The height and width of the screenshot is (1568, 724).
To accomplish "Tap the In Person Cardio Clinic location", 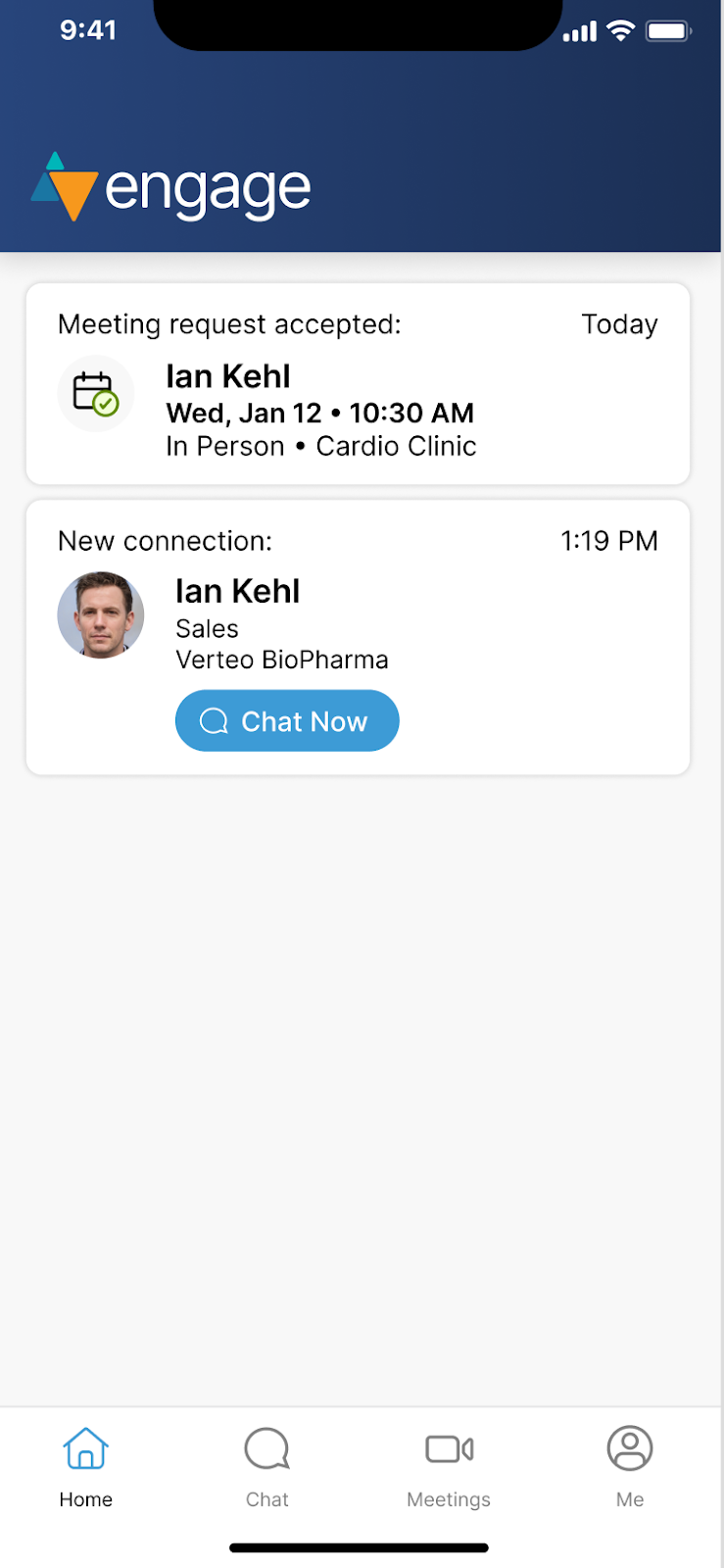I will click(320, 446).
